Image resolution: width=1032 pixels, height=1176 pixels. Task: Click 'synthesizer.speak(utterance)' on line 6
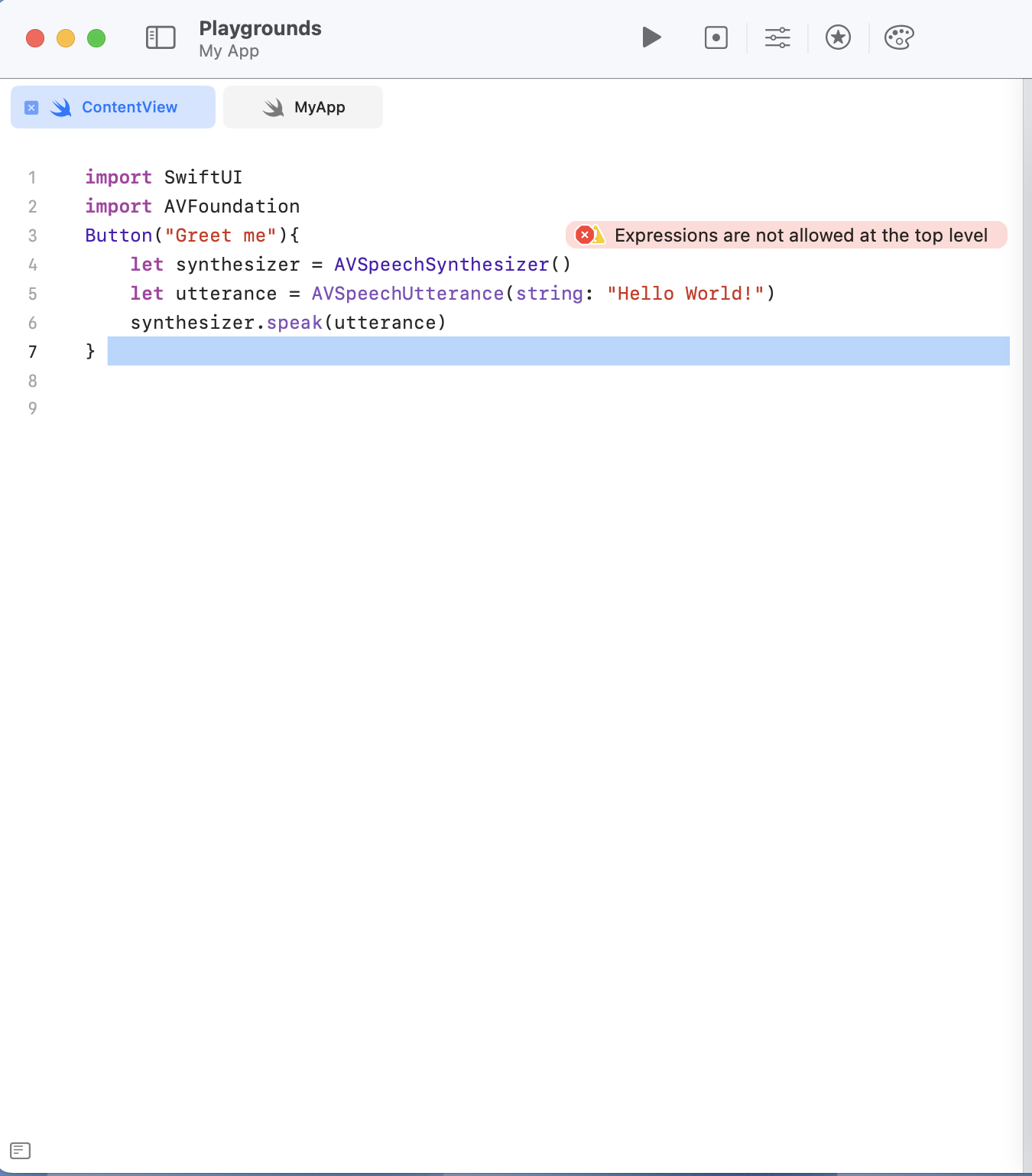(x=288, y=323)
